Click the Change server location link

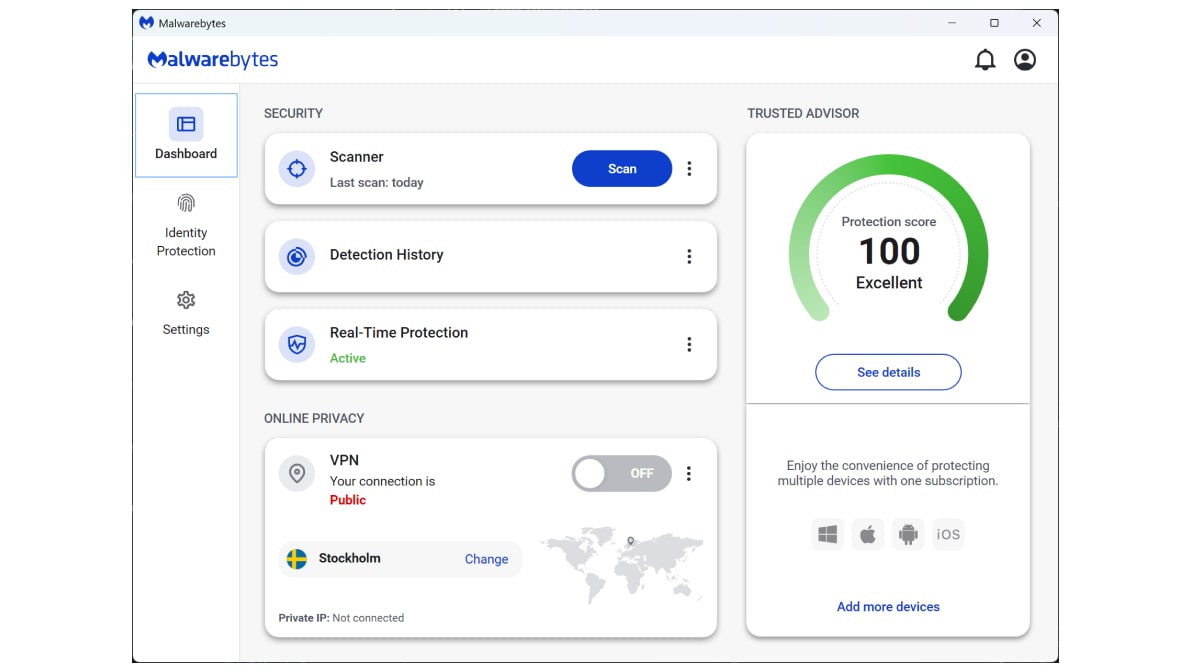487,559
